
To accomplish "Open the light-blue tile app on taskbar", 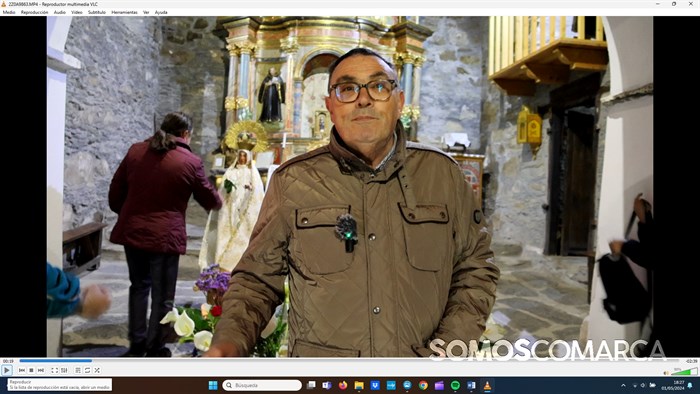I will 391,385.
